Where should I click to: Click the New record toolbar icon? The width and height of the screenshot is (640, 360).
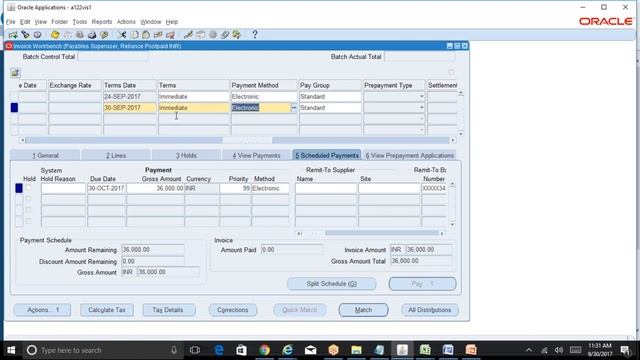tap(13, 35)
